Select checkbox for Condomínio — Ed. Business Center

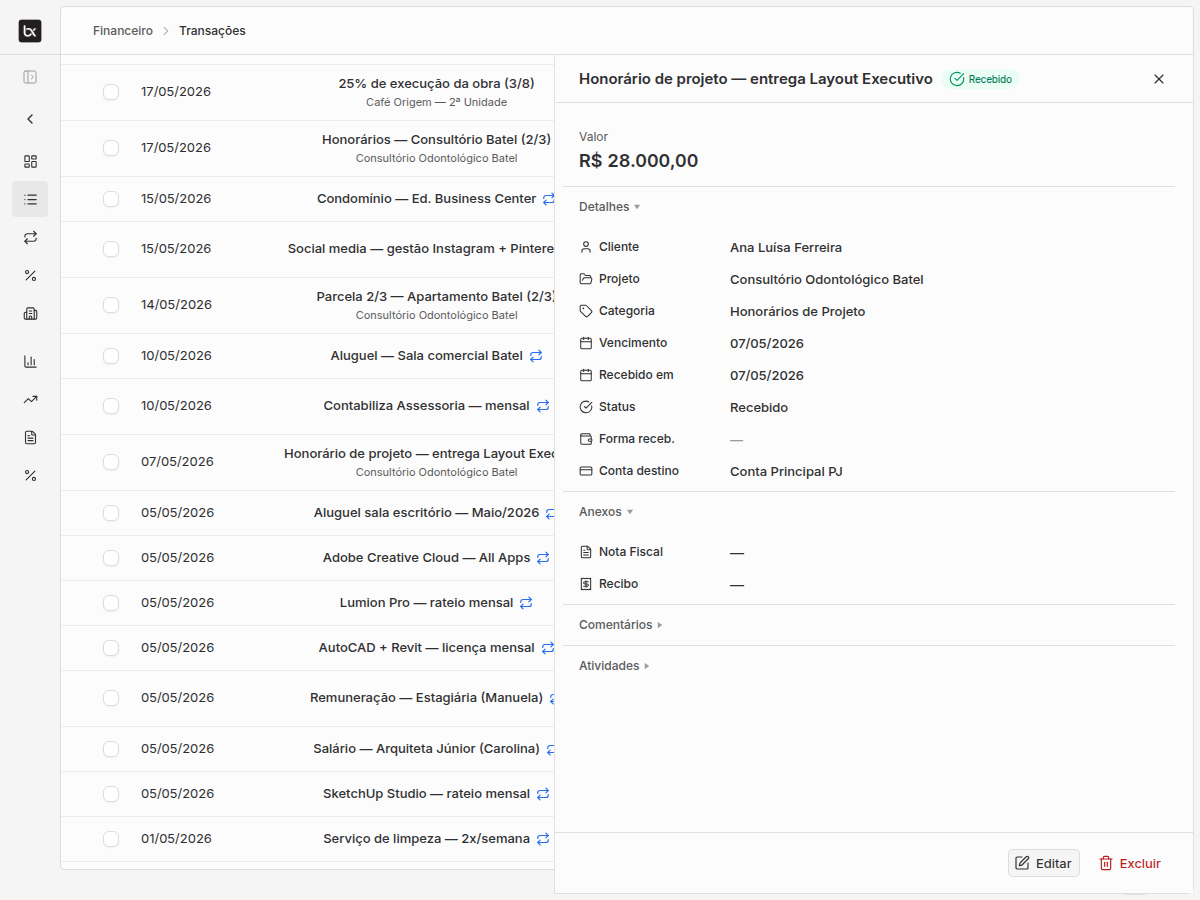coord(111,199)
